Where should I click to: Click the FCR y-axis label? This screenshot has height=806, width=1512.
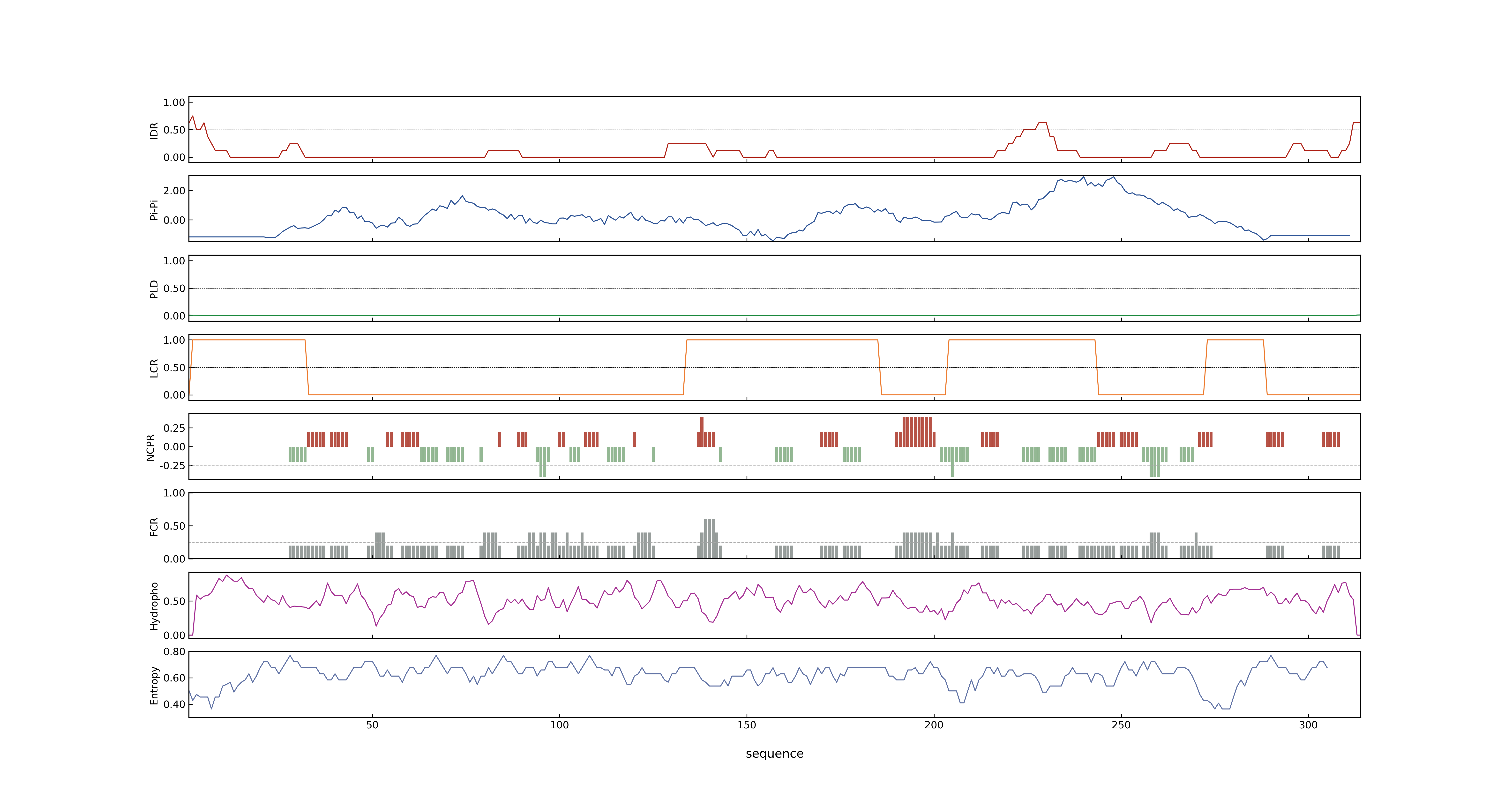point(154,526)
